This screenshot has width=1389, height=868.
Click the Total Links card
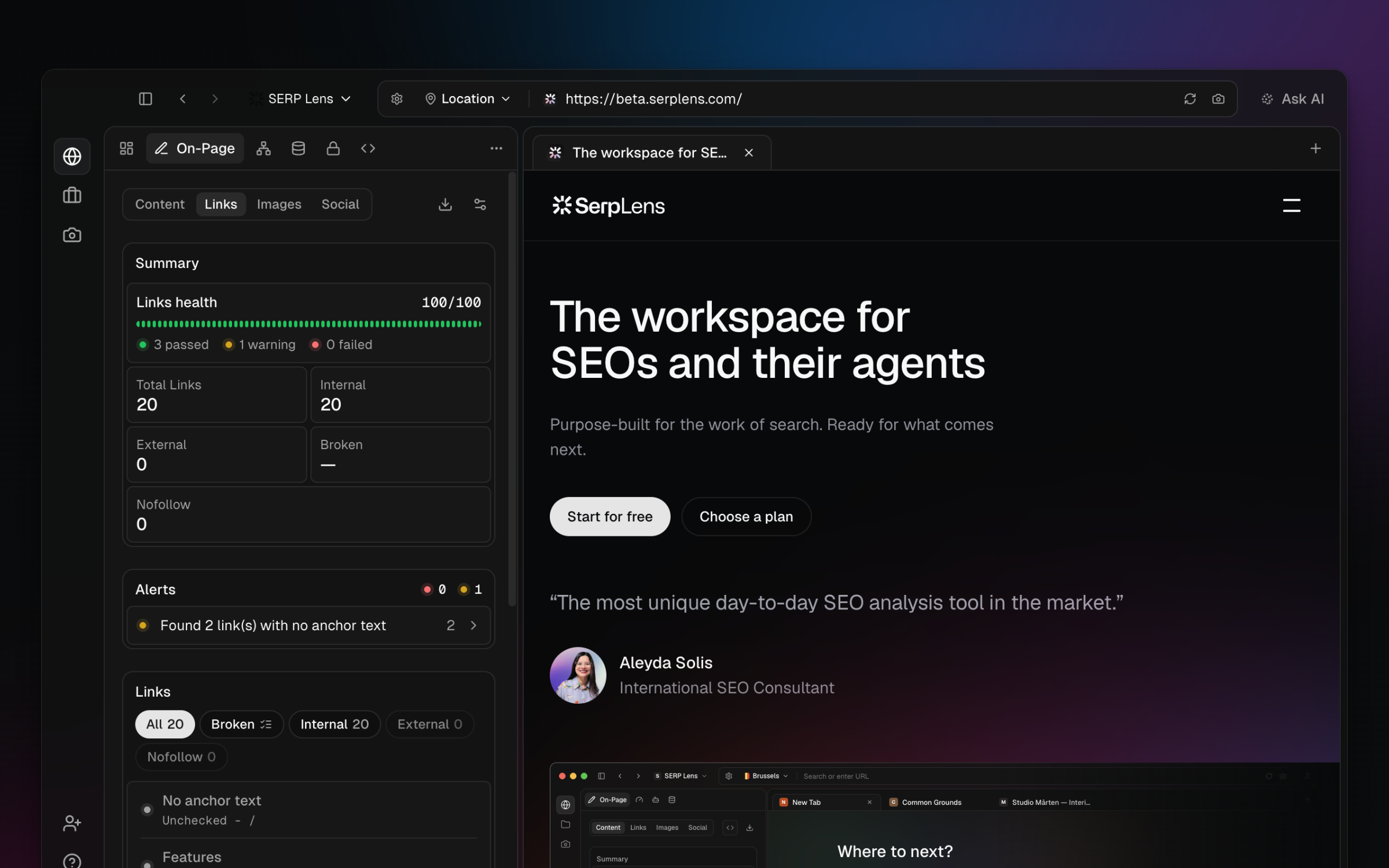(217, 395)
